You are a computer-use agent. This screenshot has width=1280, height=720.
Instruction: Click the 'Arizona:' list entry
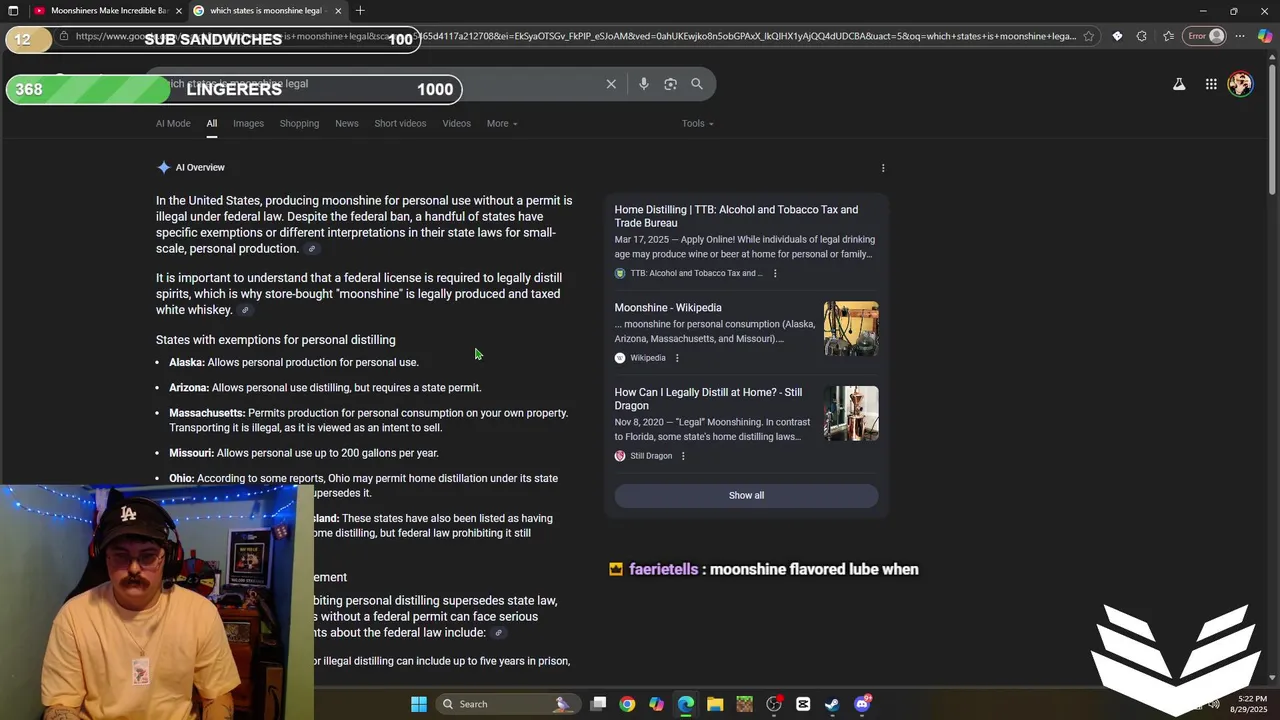[325, 388]
